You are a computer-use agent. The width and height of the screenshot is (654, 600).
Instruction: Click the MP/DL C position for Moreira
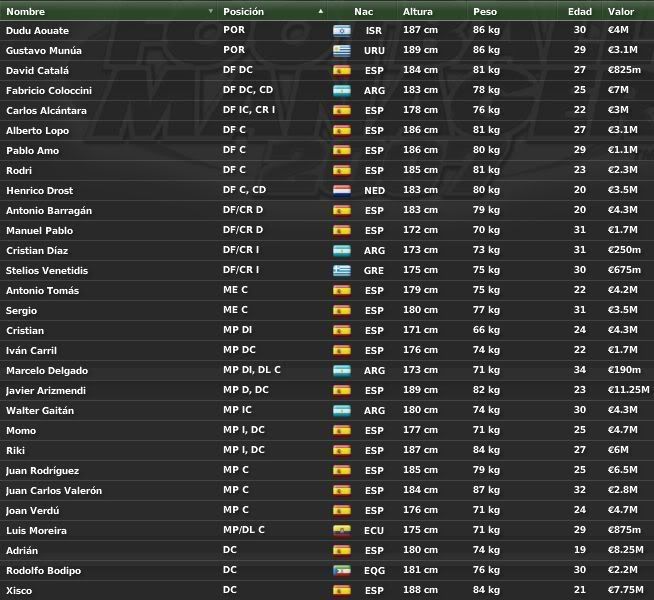tap(244, 530)
